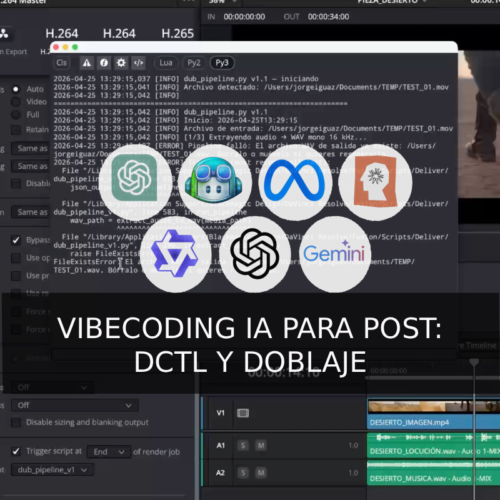Image resolution: width=500 pixels, height=500 pixels.
Task: Select the DESIERTO_MUSICA.wav audio clip
Action: click(x=433, y=473)
